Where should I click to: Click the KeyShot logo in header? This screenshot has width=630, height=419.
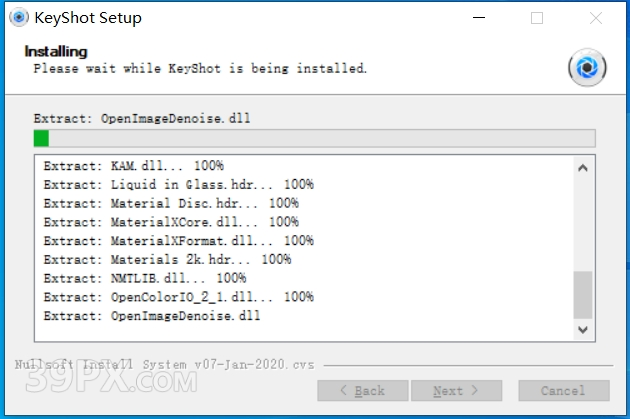click(587, 68)
